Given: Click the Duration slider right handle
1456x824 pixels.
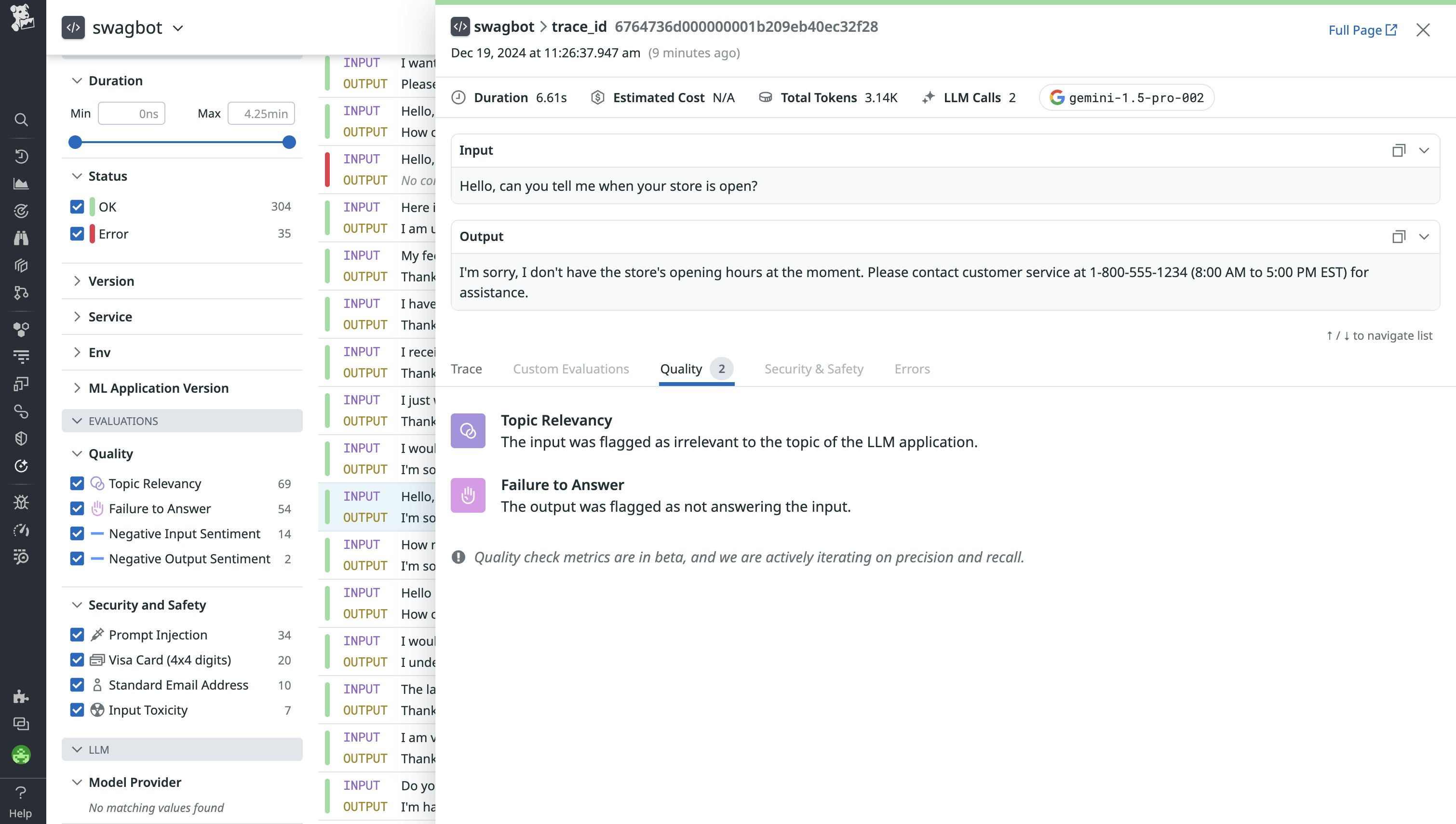Looking at the screenshot, I should [x=289, y=142].
